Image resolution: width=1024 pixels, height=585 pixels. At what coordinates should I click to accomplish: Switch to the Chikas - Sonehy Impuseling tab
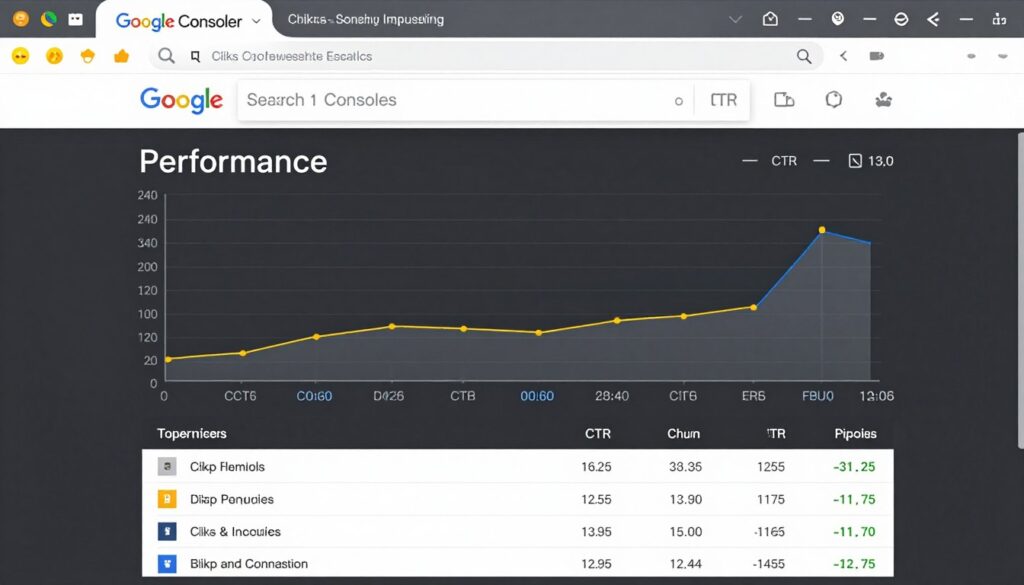(x=366, y=20)
